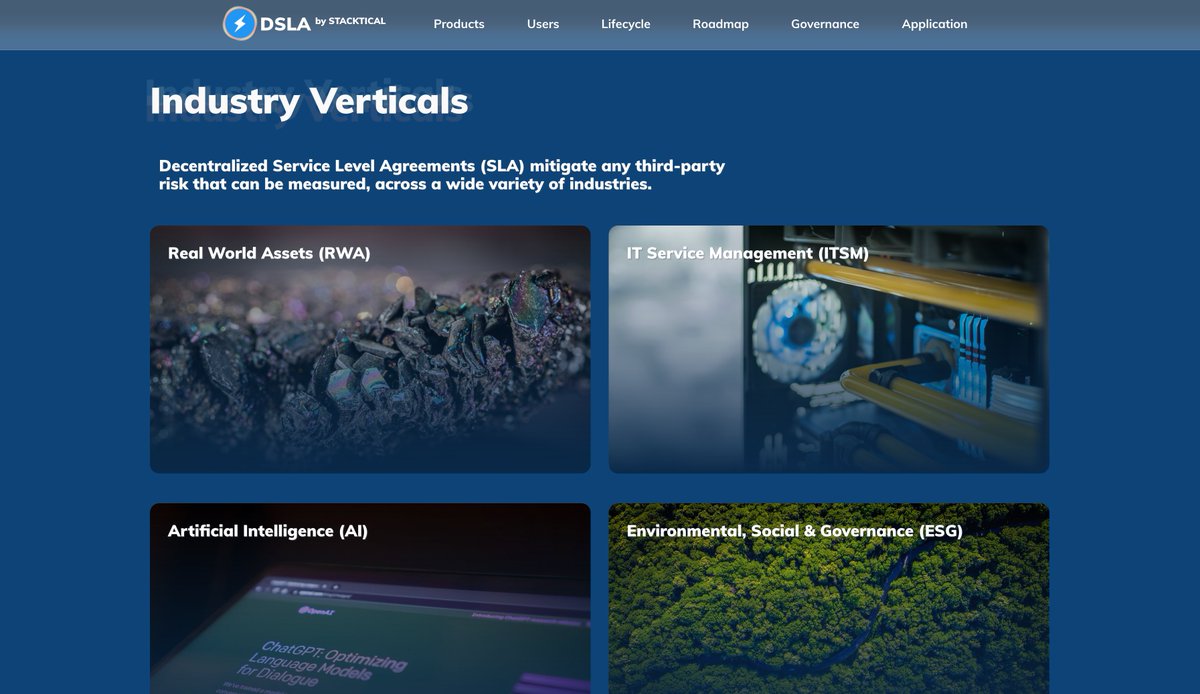Open the 'Artificial Intelligence (AI)' card
Screen dimensions: 1200x694
pyautogui.click(x=370, y=600)
